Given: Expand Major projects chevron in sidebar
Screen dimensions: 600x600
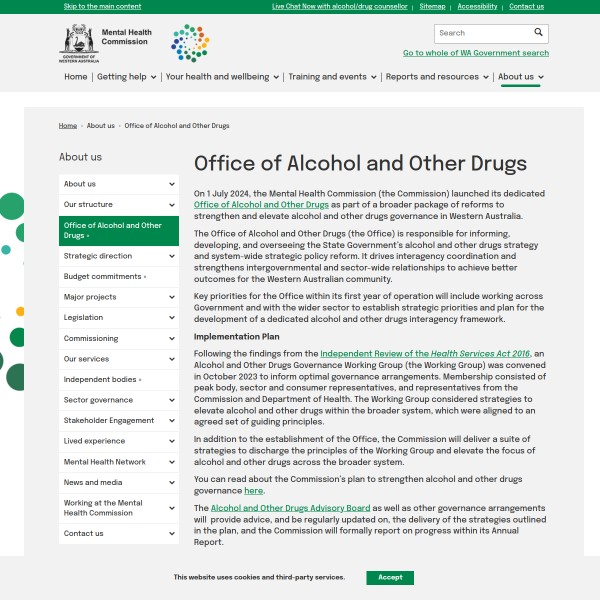Looking at the screenshot, I should click(172, 297).
